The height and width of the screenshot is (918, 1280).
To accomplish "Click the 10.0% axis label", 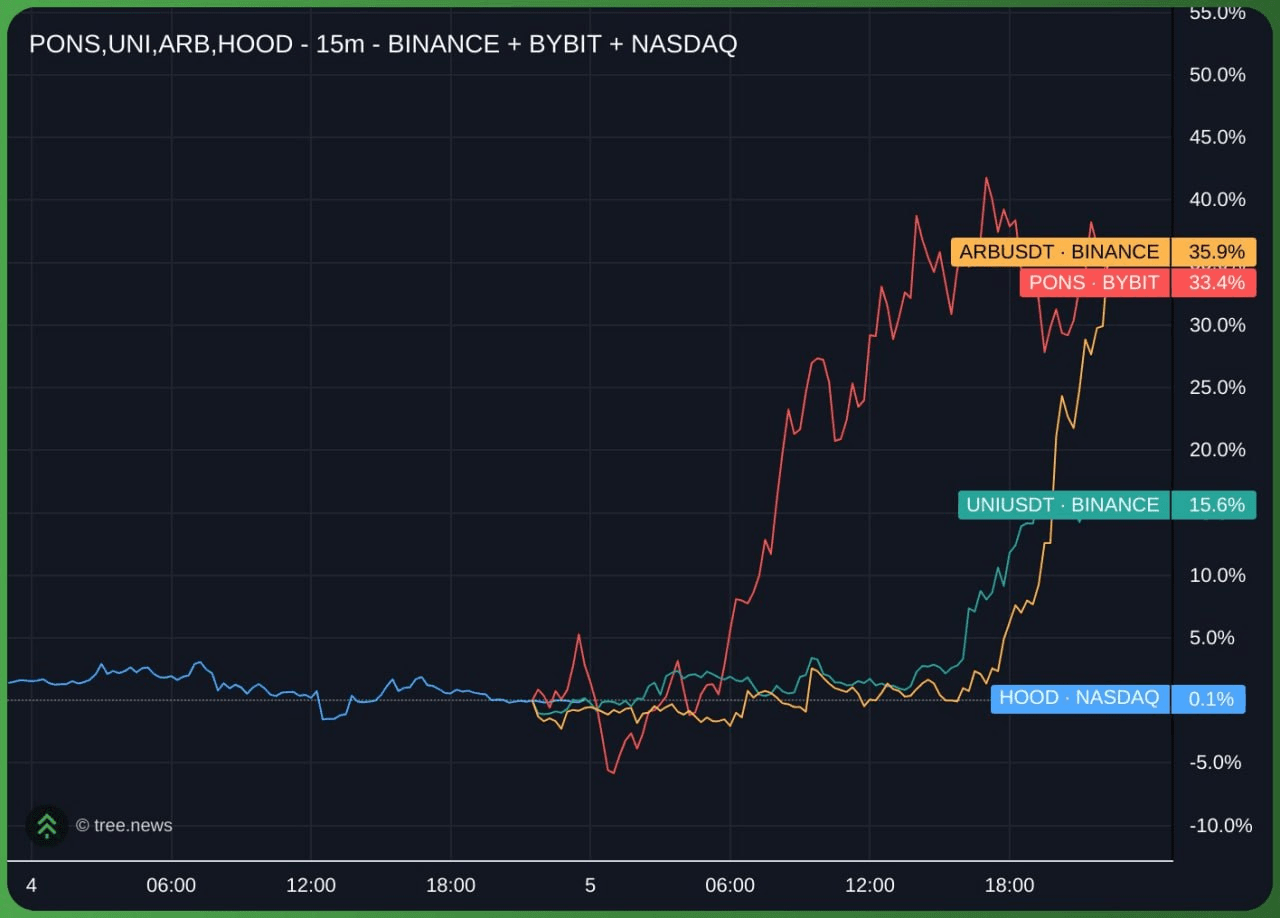I will (x=1217, y=575).
